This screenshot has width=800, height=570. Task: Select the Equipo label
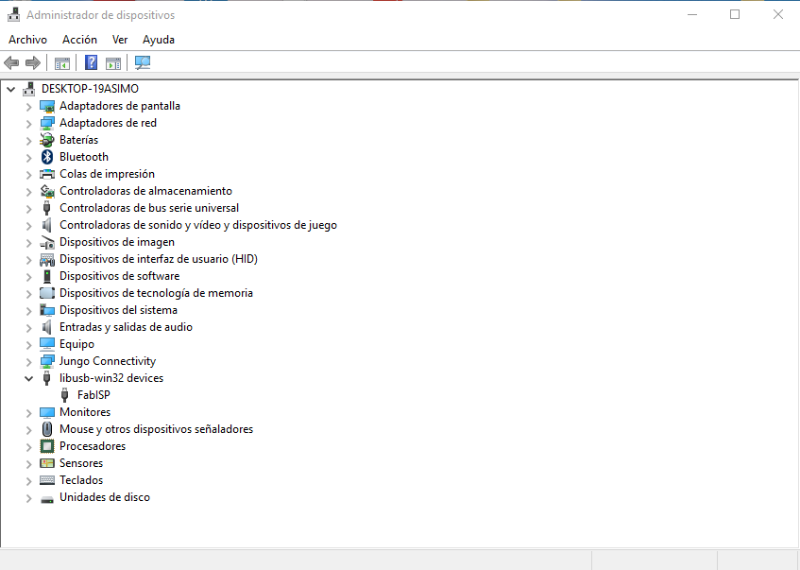pyautogui.click(x=77, y=344)
